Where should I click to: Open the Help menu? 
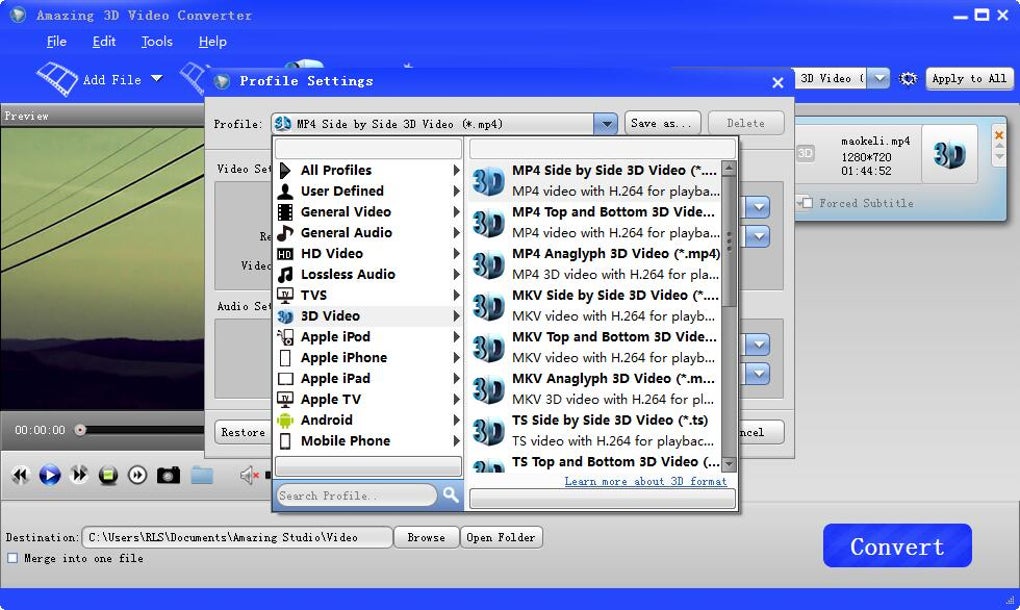click(213, 42)
